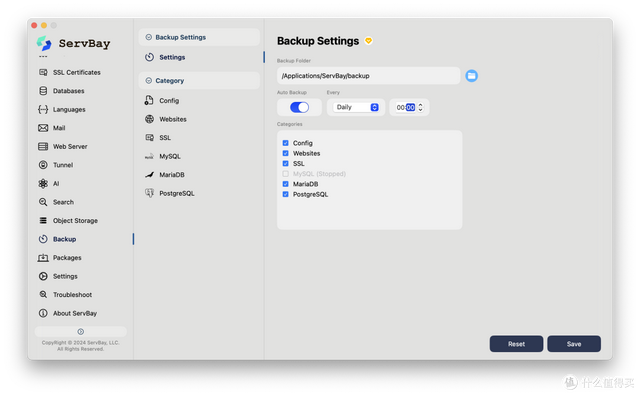Click the 'Object Storage' label in sidebar
Image resolution: width=640 pixels, height=396 pixels.
click(76, 220)
